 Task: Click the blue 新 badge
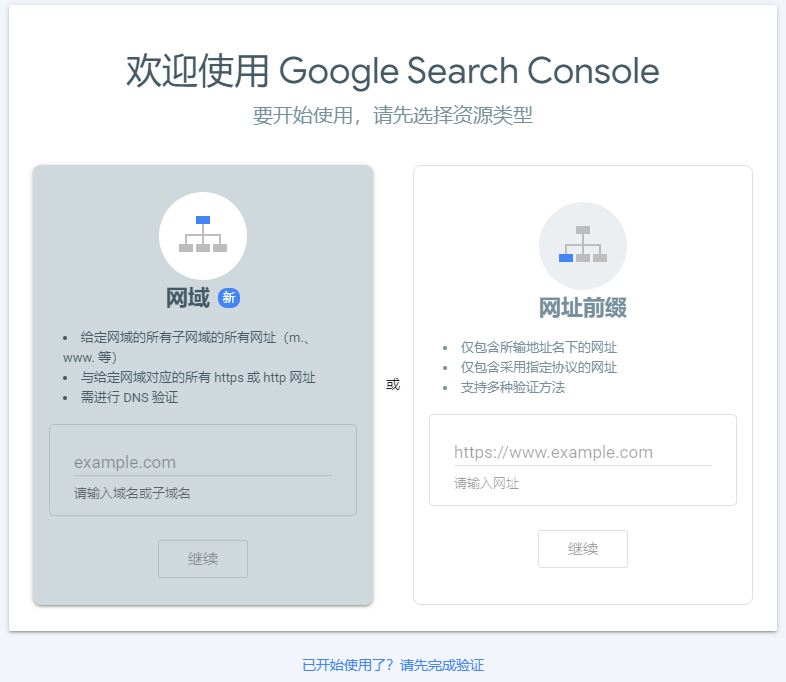tap(229, 298)
